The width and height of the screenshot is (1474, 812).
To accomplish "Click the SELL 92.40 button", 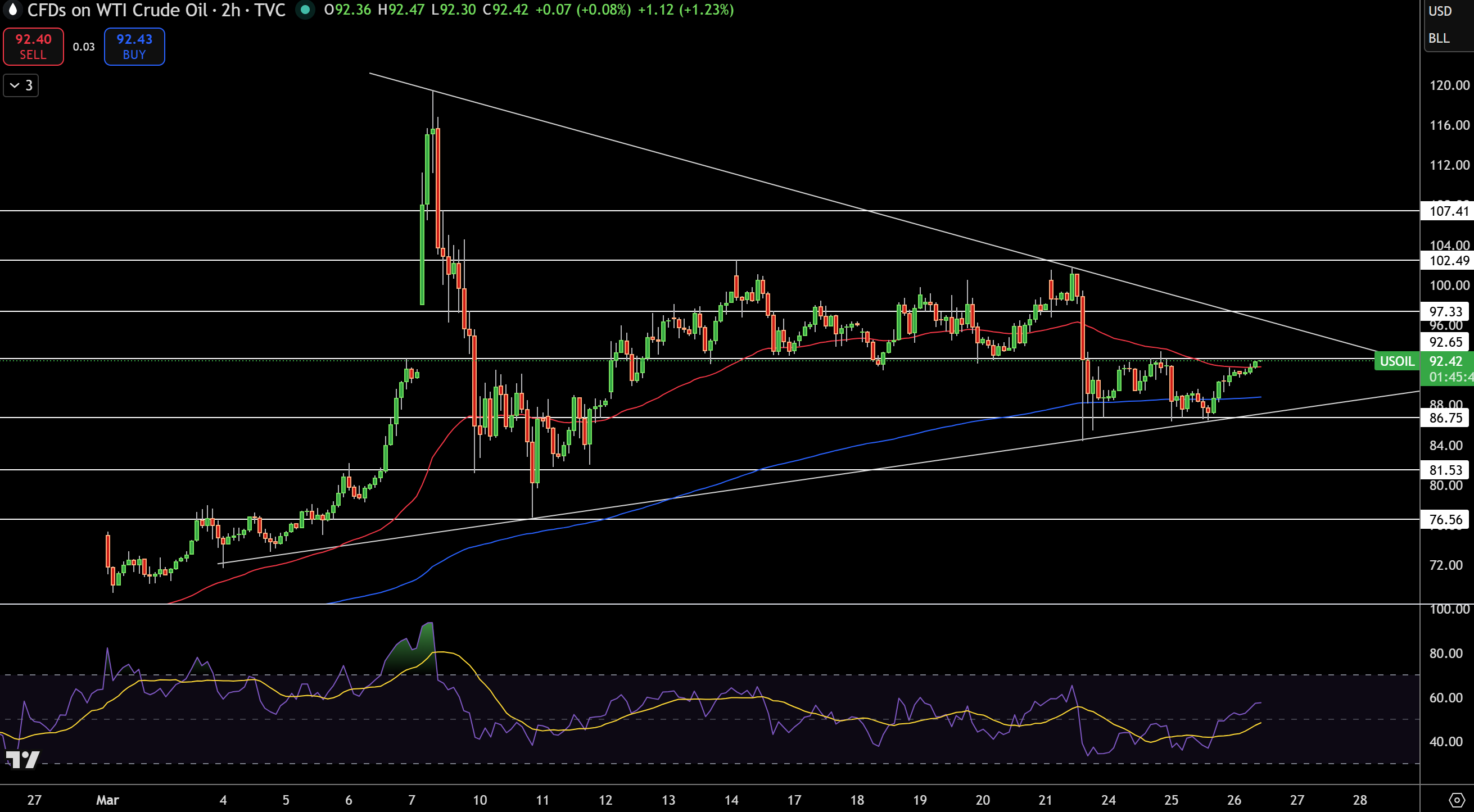I will 33,46.
